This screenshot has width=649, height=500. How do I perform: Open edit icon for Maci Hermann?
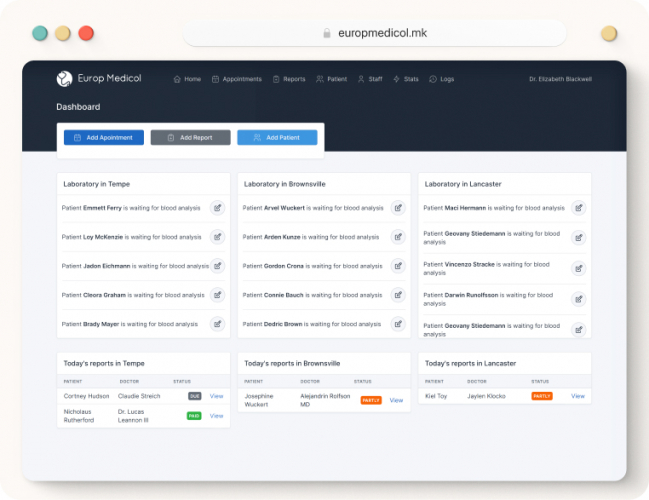579,208
